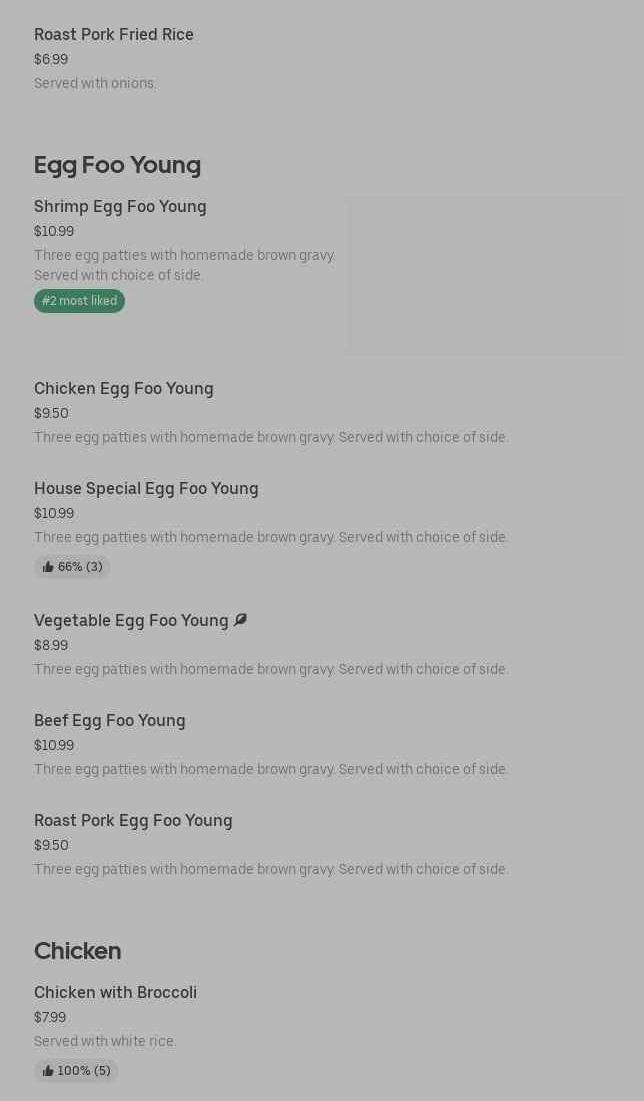Viewport: 644px width, 1101px height.
Task: Select Roast Pork Fried Rice item
Action: tap(114, 35)
